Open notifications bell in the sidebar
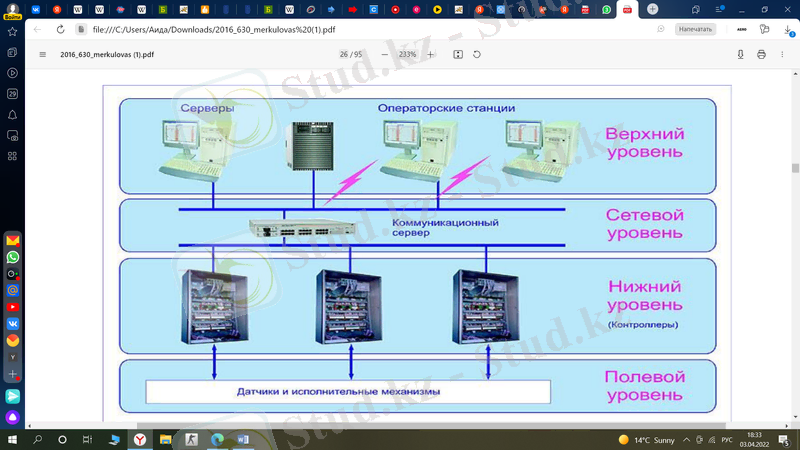800x450 pixels. point(13,114)
